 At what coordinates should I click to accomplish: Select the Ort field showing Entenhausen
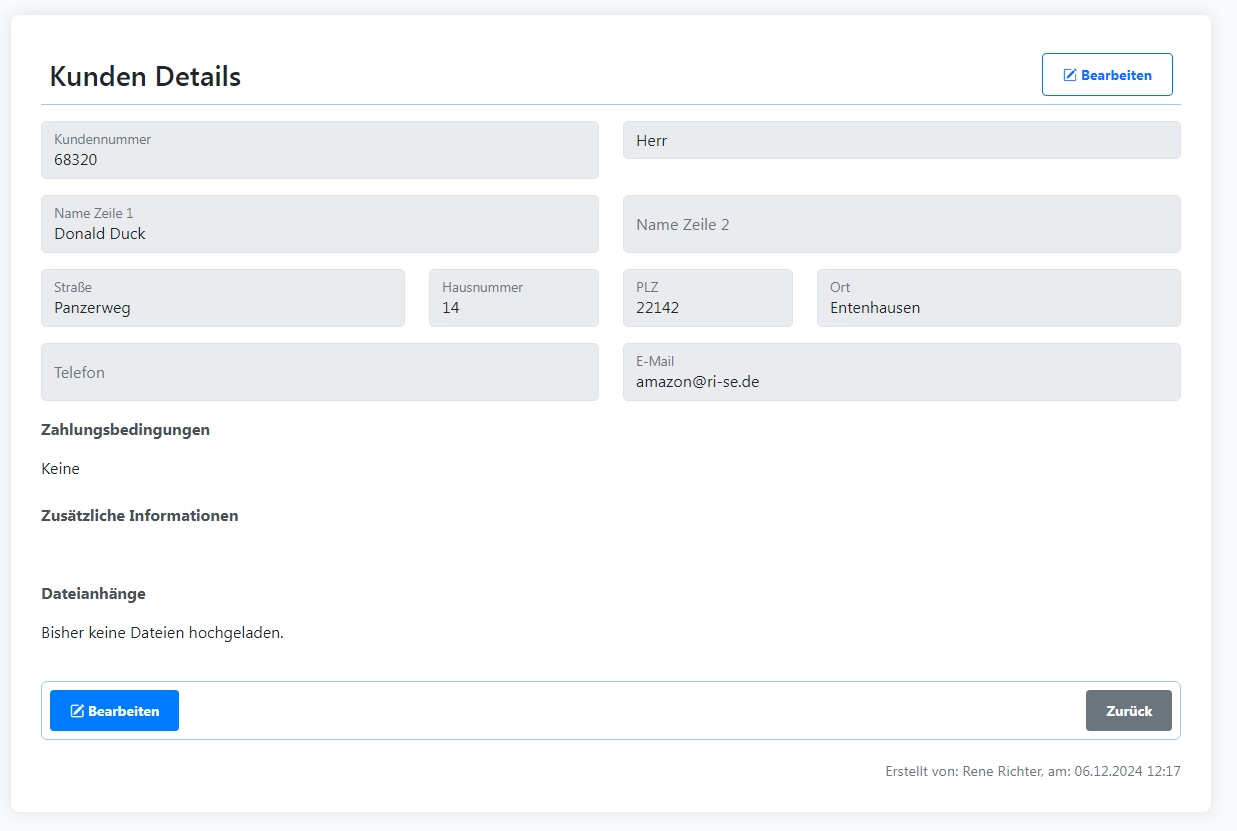(998, 298)
